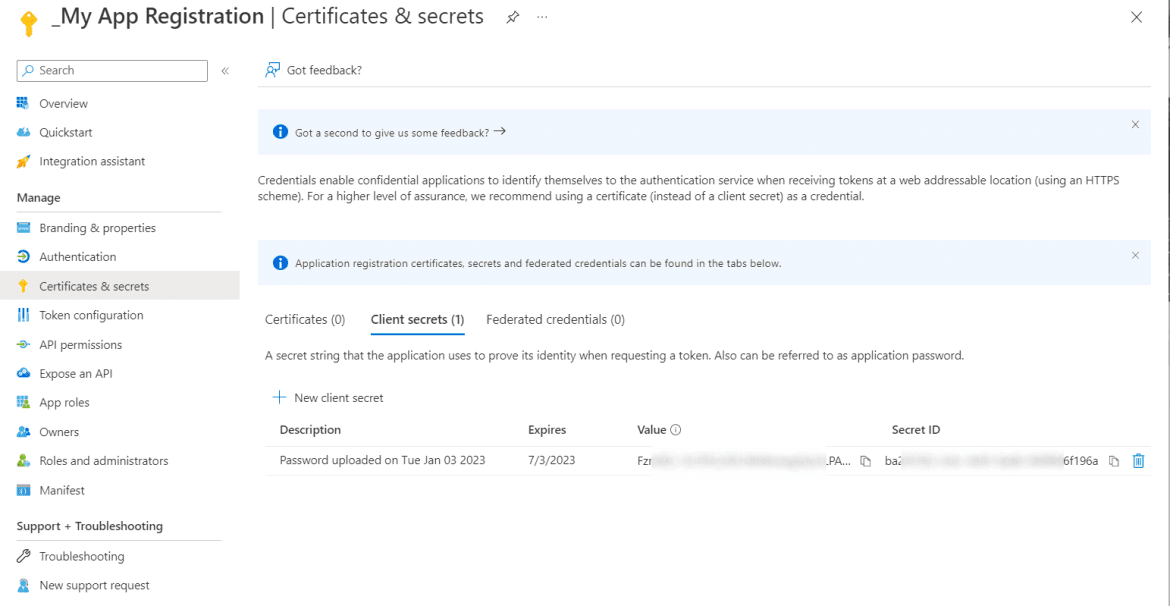Click the Roles and administrators icon

pos(23,460)
